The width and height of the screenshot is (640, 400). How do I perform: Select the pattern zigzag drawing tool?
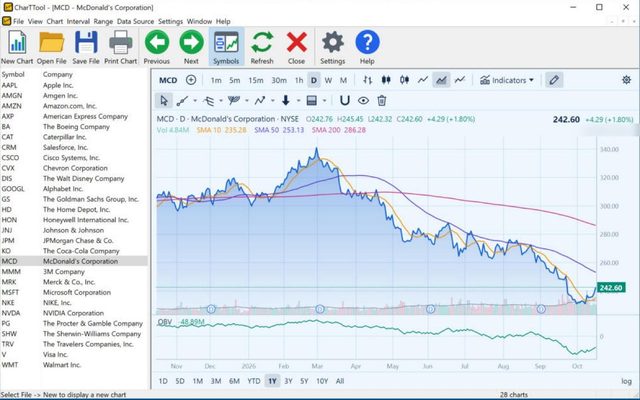[260, 100]
